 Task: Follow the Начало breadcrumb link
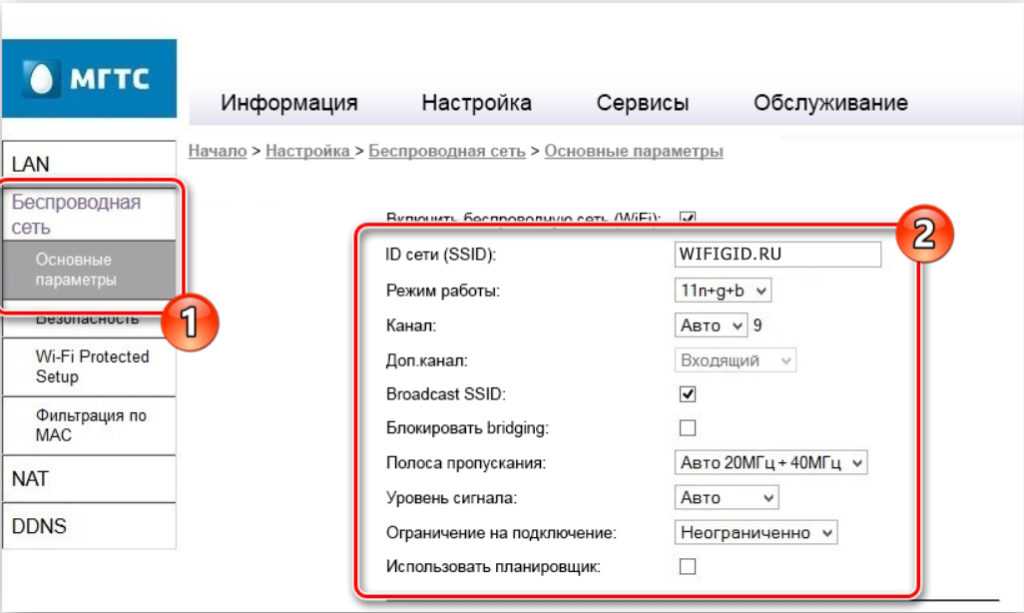coord(217,151)
